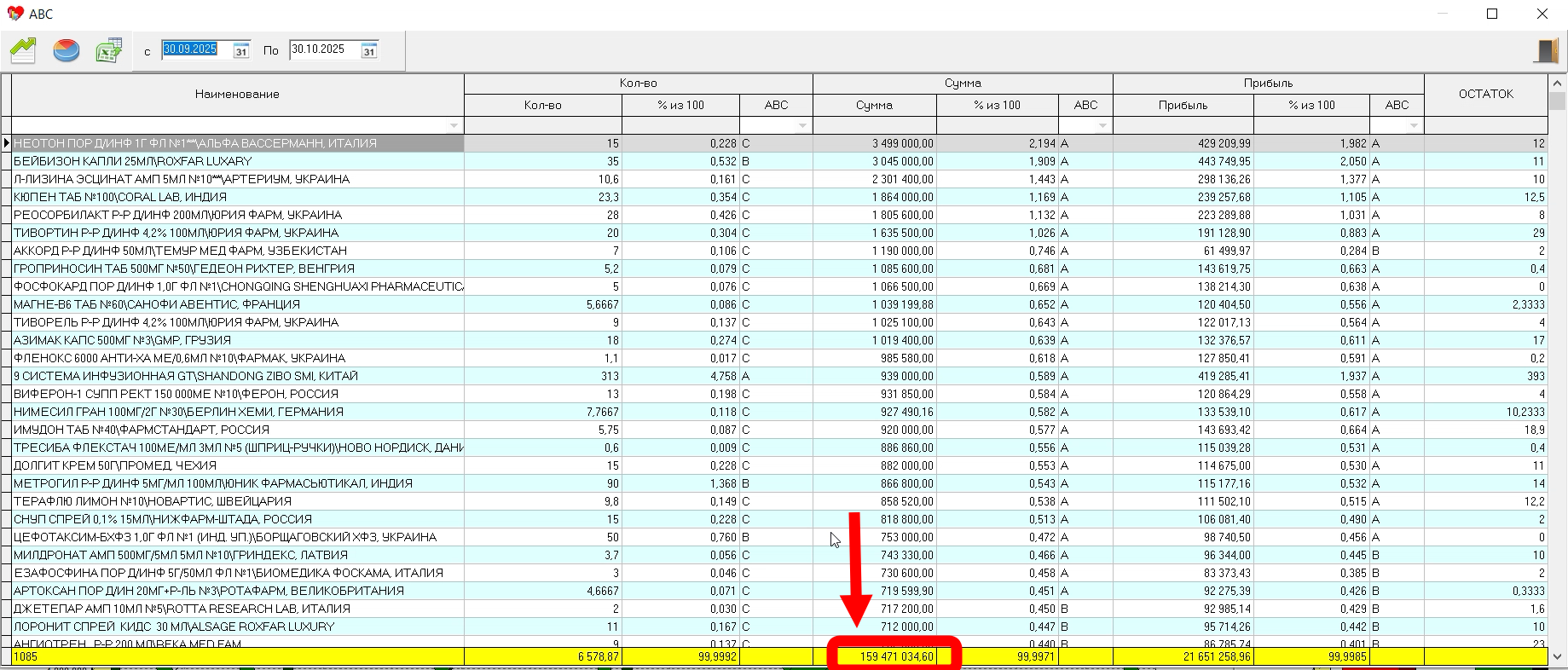Click the % из 100 header under Прибыль
The width and height of the screenshot is (1568, 670).
pos(1312,106)
